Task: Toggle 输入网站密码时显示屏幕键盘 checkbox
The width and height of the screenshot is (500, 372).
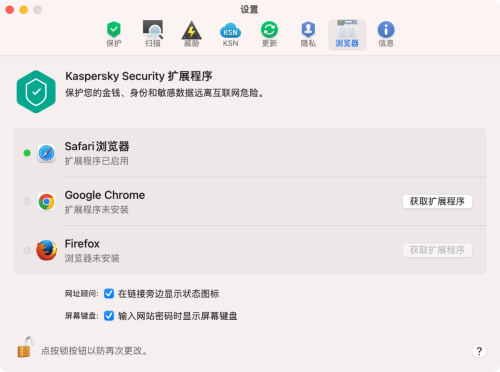Action: pyautogui.click(x=109, y=316)
